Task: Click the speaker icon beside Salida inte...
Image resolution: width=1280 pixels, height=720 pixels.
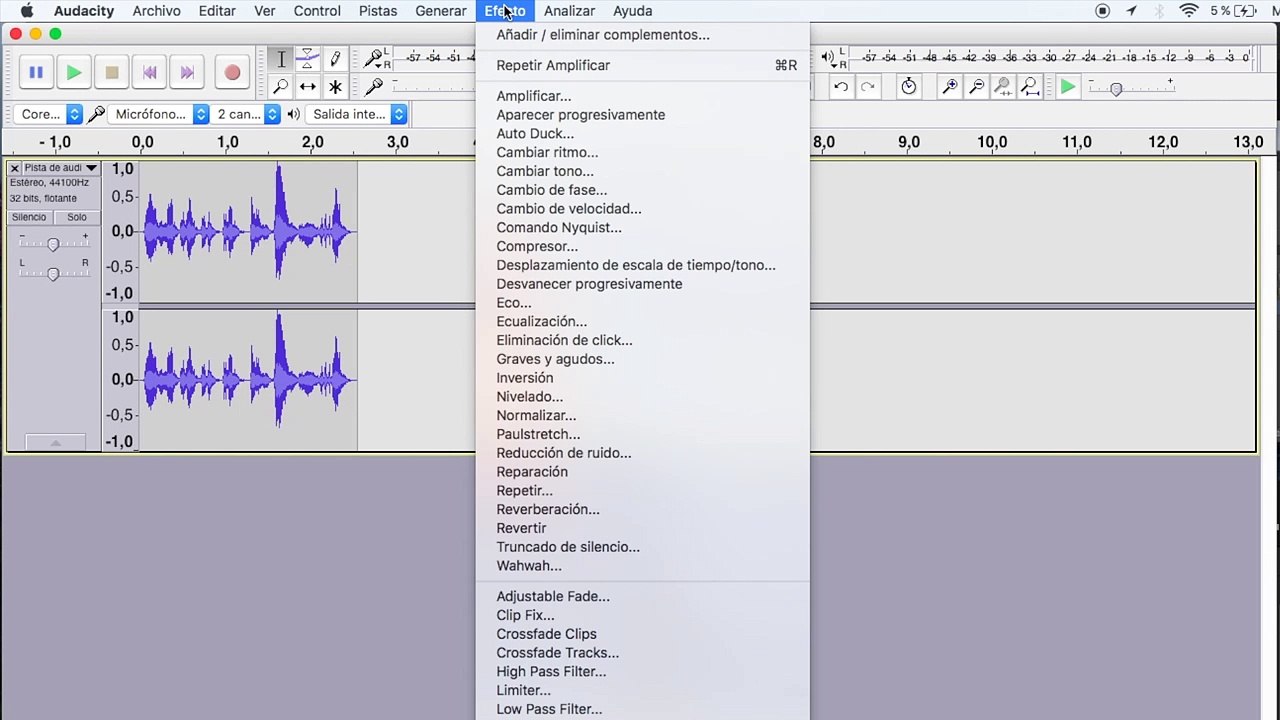Action: [293, 114]
